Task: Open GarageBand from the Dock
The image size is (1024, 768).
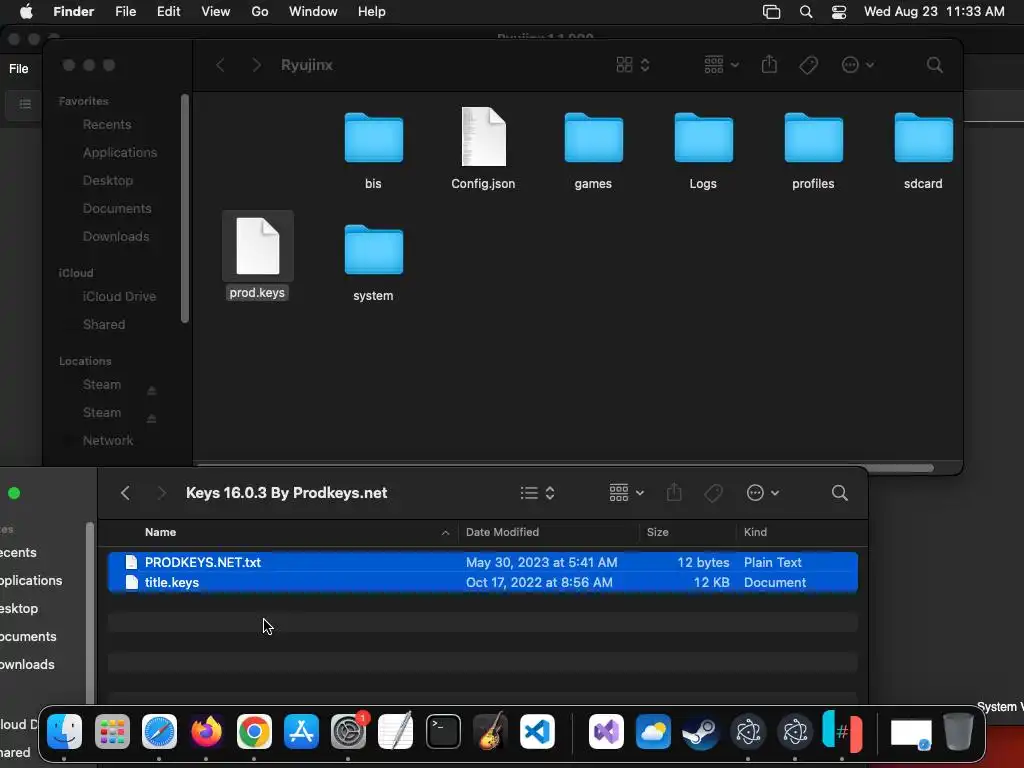Action: [490, 731]
